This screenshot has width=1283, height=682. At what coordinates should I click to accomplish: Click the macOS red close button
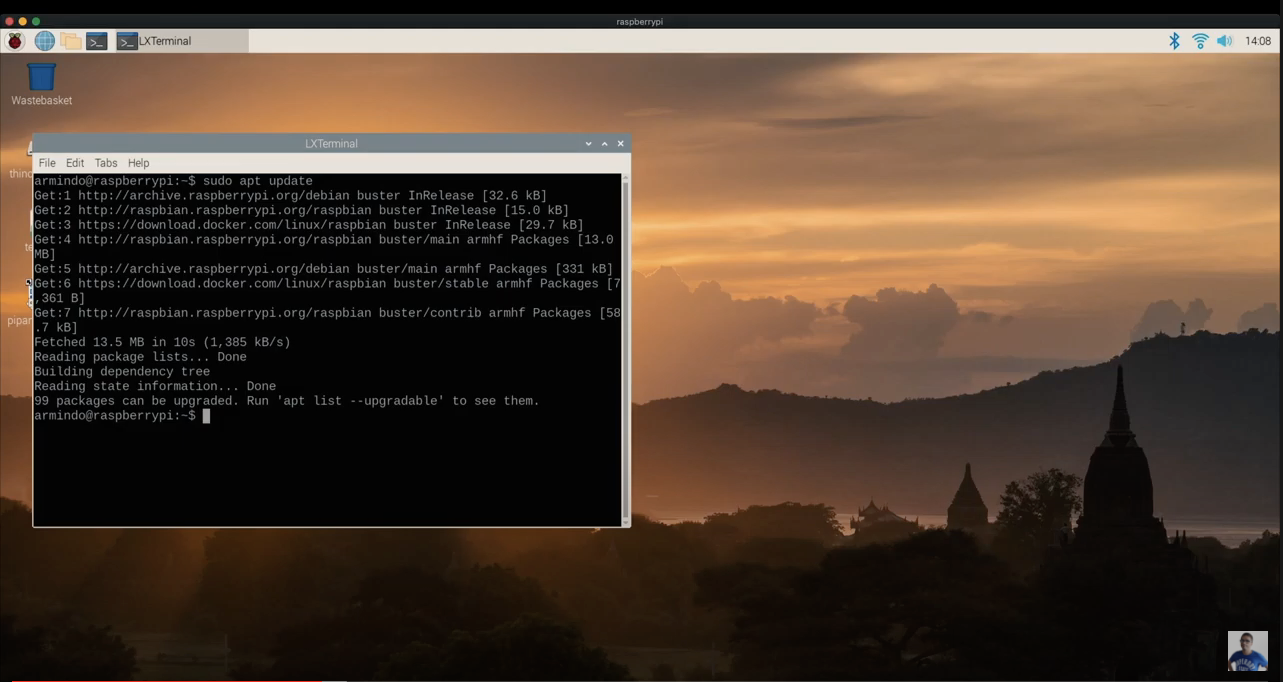(x=9, y=21)
